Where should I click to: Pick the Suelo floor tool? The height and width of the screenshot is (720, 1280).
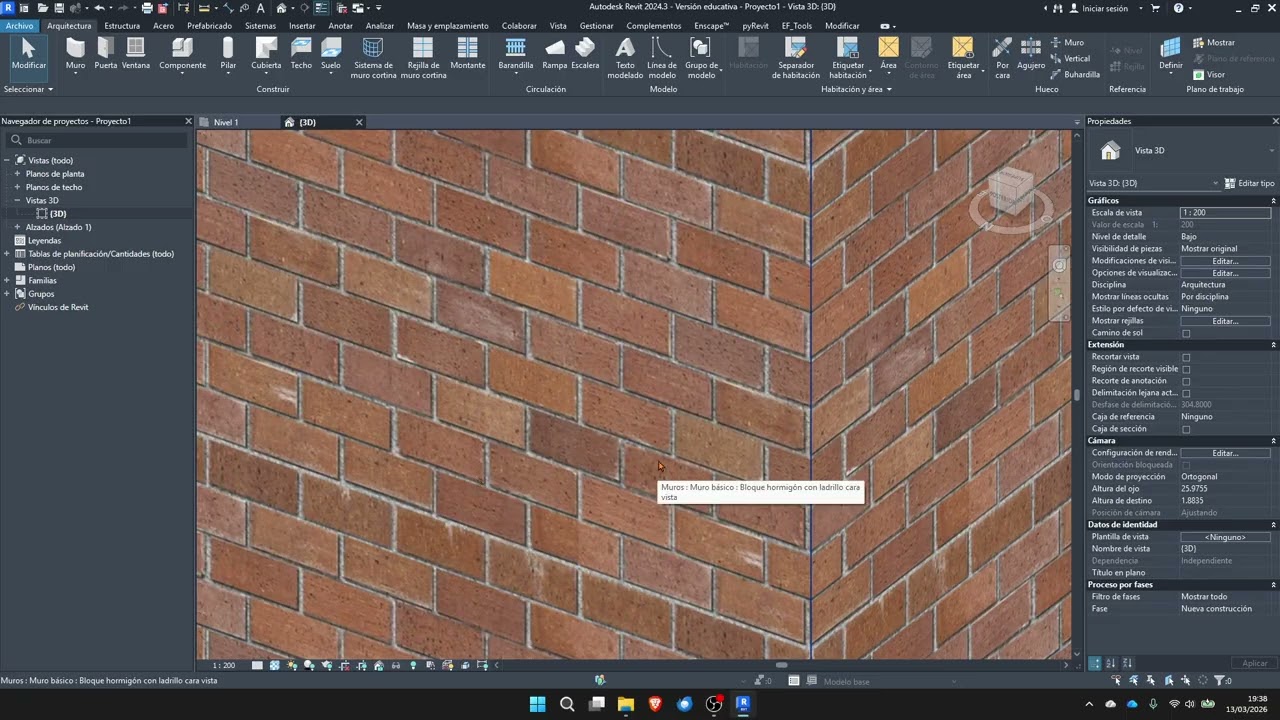(x=331, y=54)
